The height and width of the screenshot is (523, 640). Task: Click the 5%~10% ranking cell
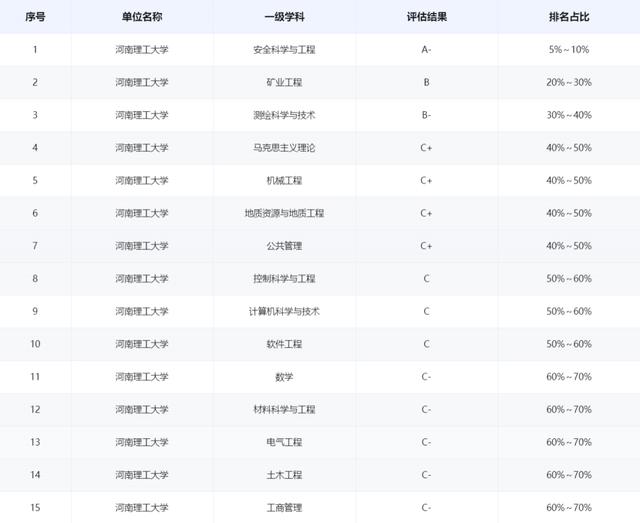pos(569,49)
